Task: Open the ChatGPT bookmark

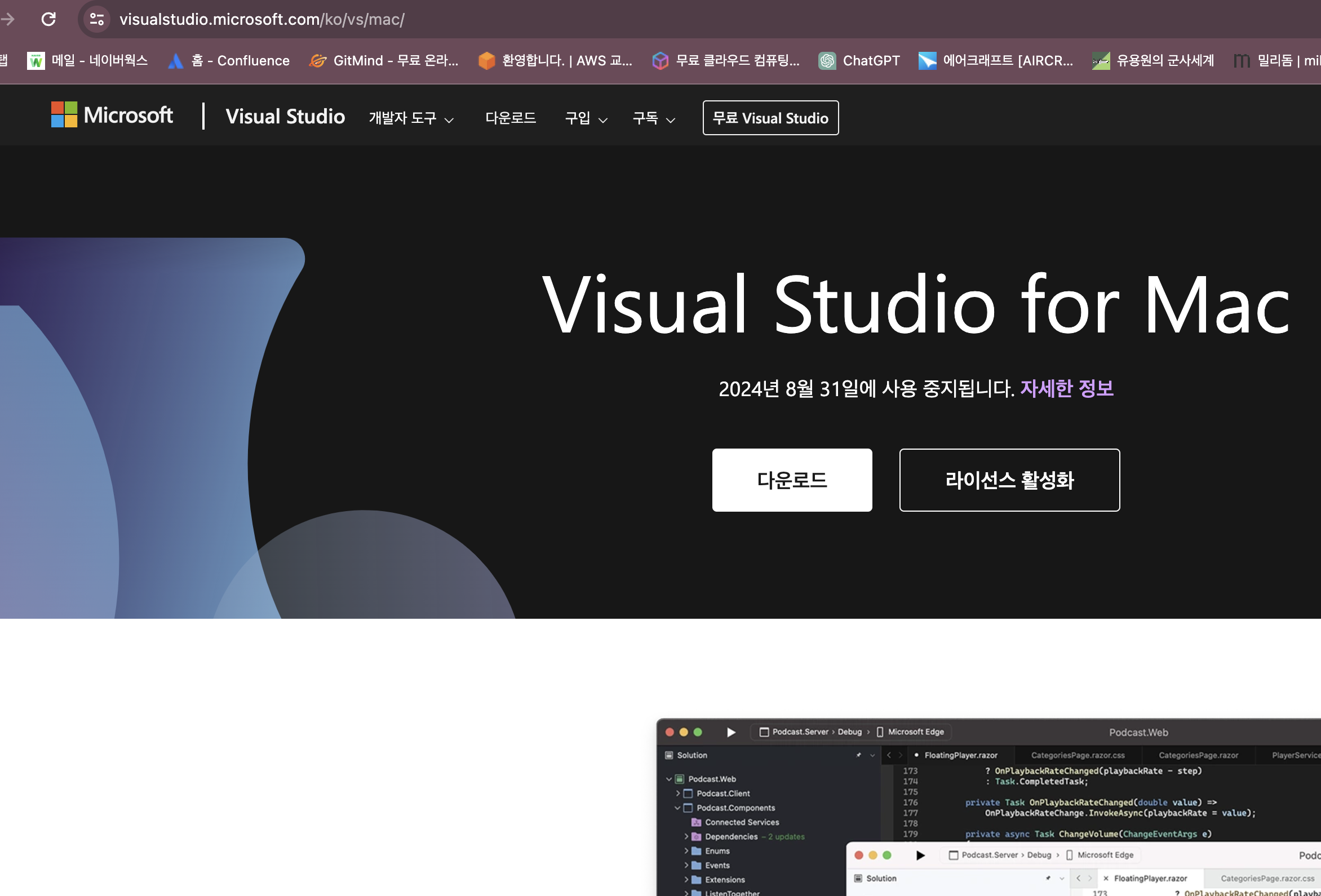Action: 859,61
